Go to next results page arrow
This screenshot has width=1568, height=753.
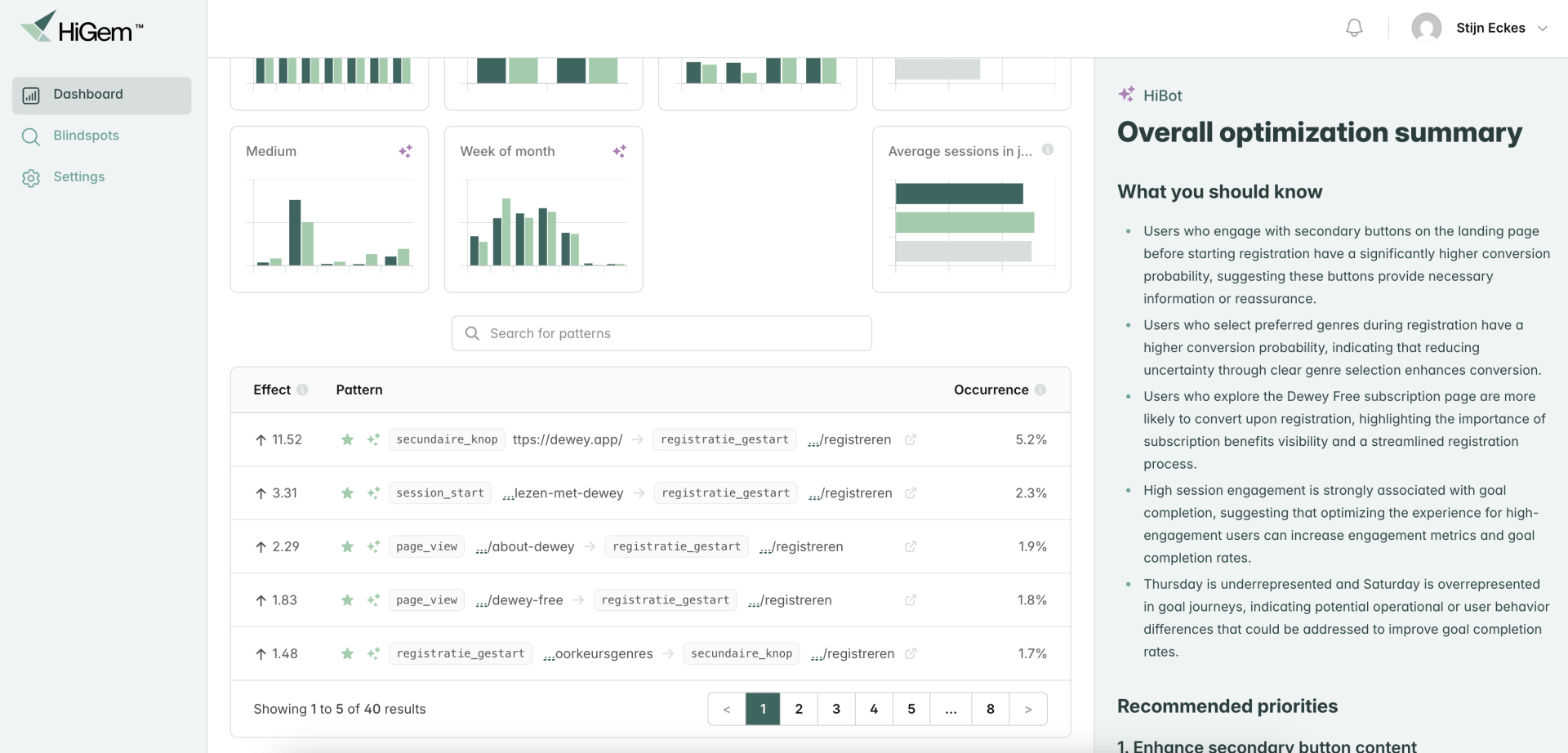(1028, 709)
